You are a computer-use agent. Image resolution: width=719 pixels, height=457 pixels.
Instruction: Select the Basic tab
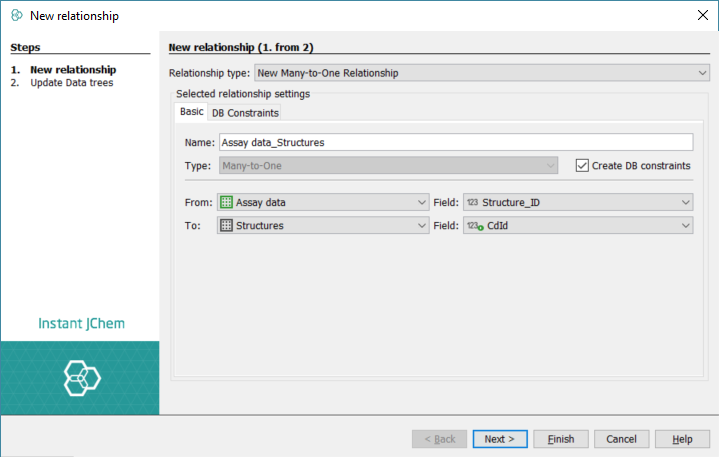(191, 112)
